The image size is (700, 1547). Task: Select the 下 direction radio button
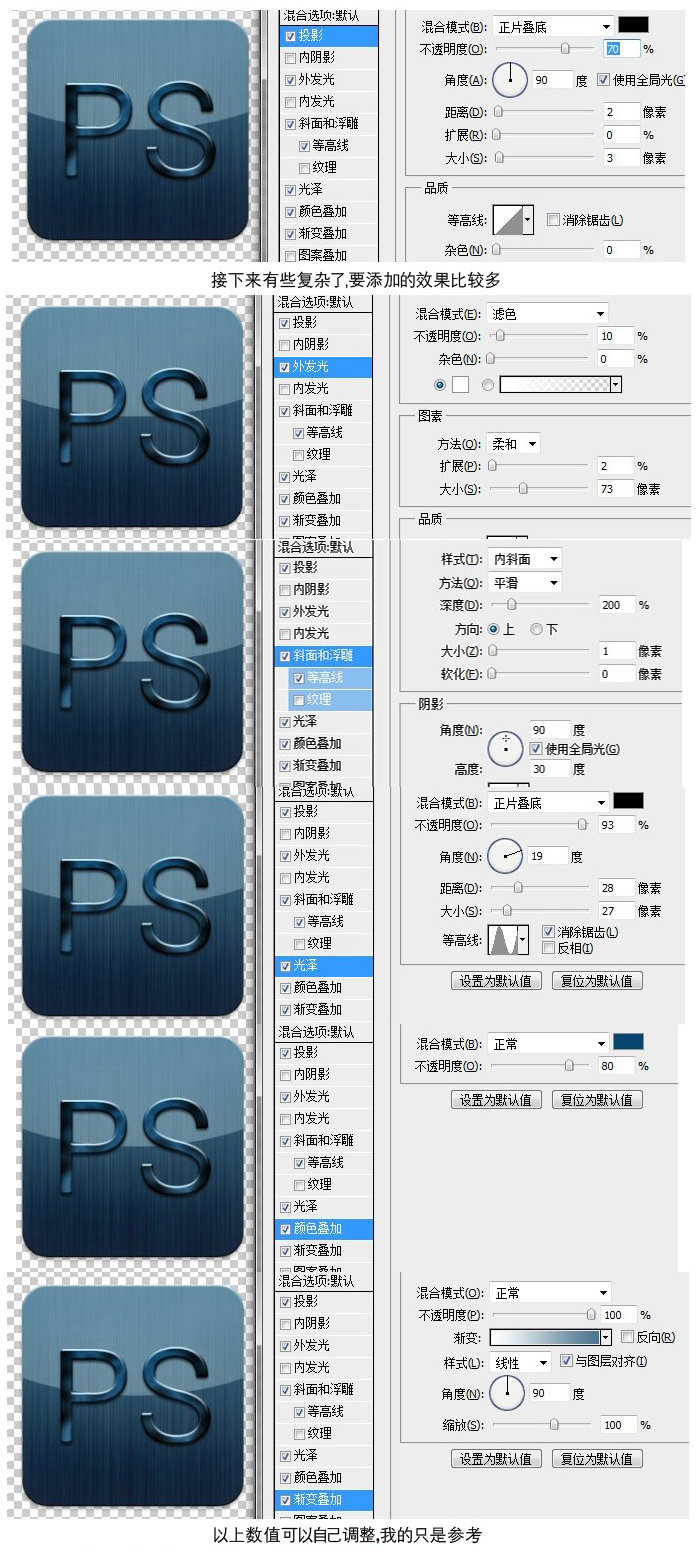536,629
